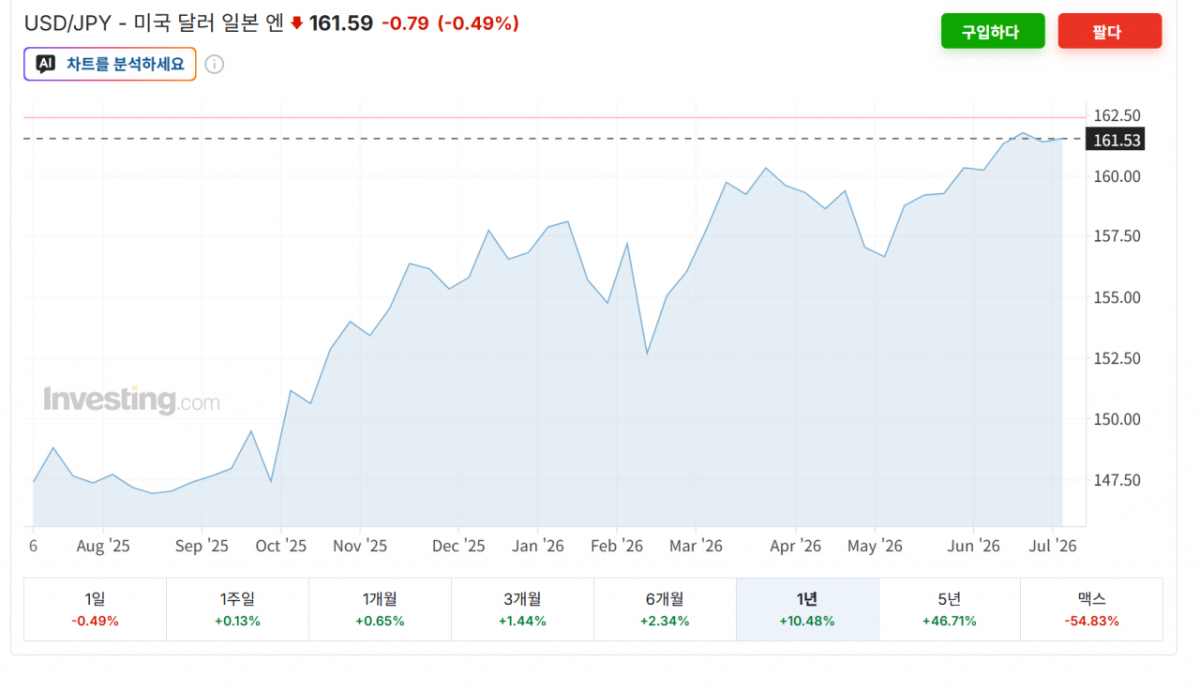This screenshot has height=691, width=1200.
Task: Select the 1년 period tab
Action: click(807, 609)
